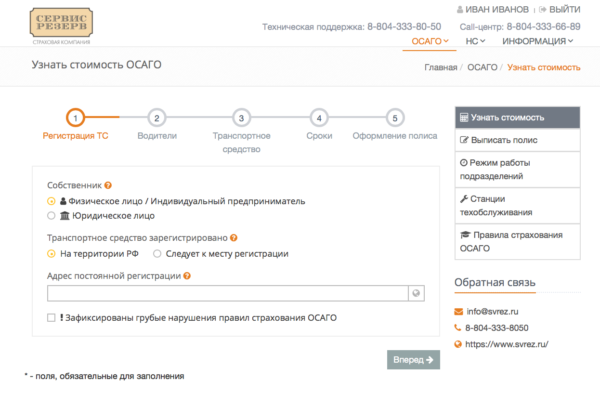Open Правила страхования ОСАГО sidebar item

[x=517, y=241]
